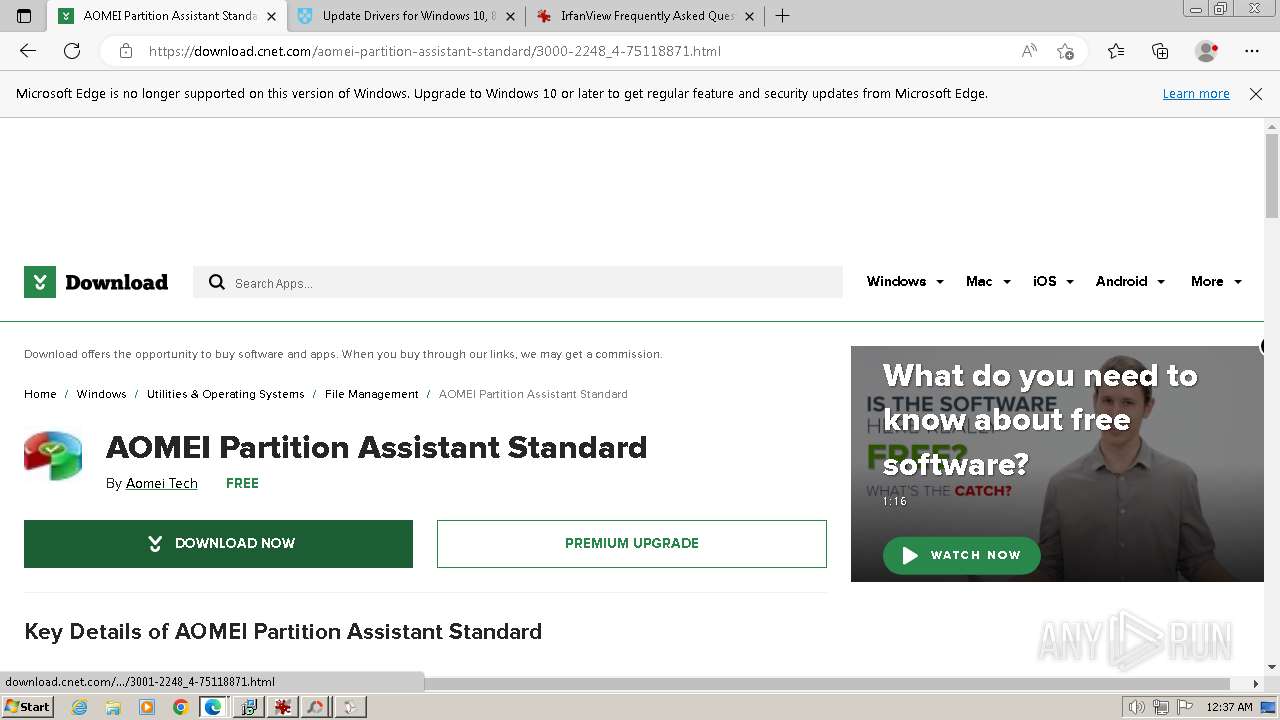Activate the Read aloud icon

point(1029,51)
